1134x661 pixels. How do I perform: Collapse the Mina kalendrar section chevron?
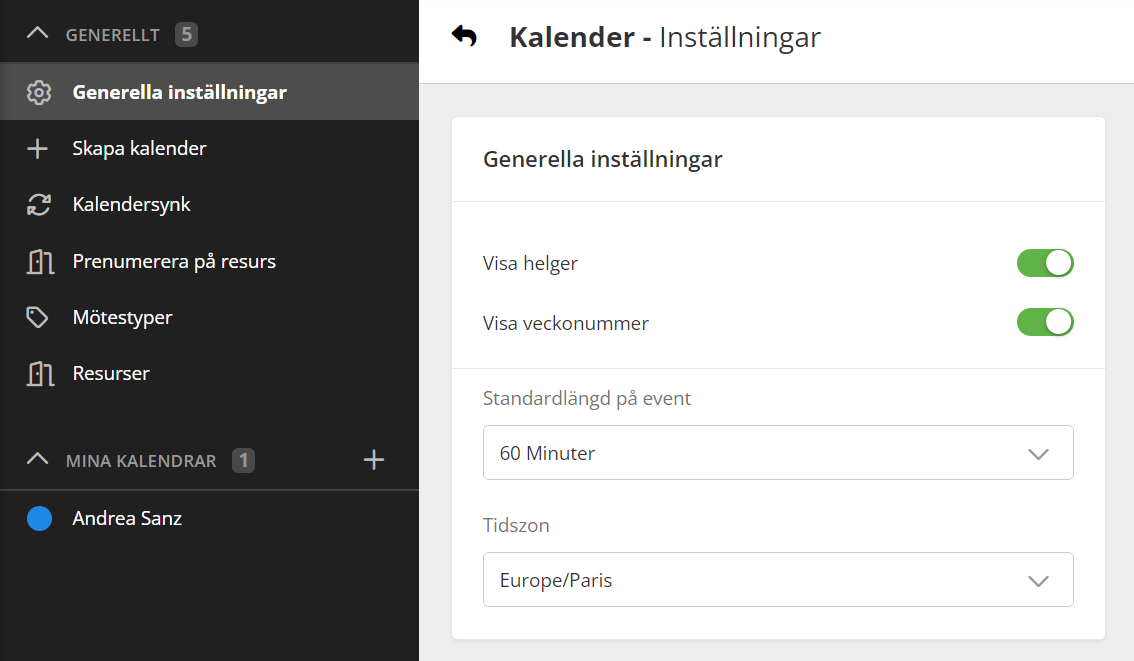37,460
